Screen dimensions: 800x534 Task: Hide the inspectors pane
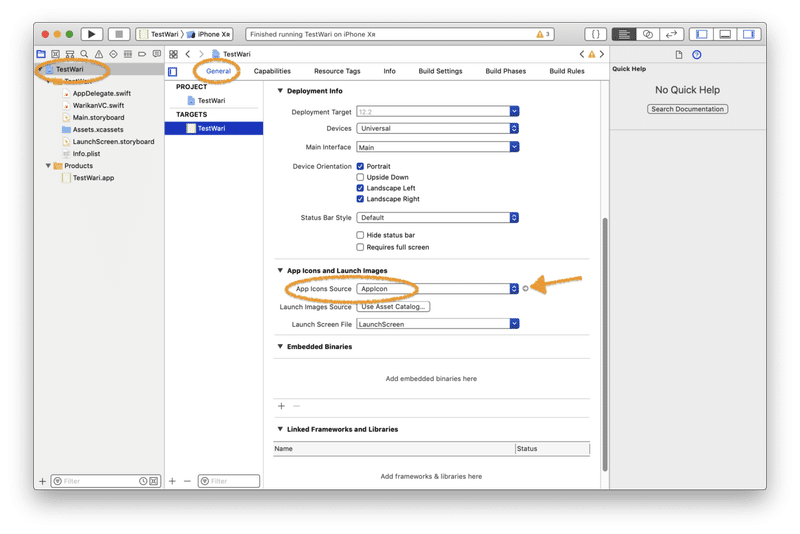coord(748,34)
